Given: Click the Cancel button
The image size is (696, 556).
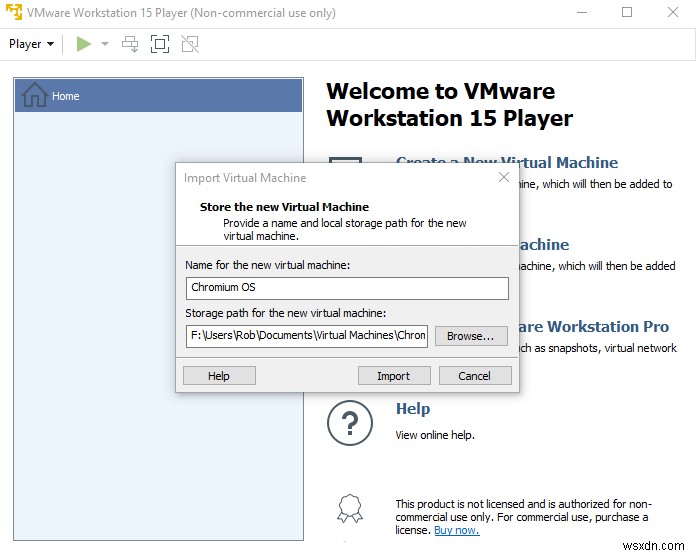Looking at the screenshot, I should [475, 376].
